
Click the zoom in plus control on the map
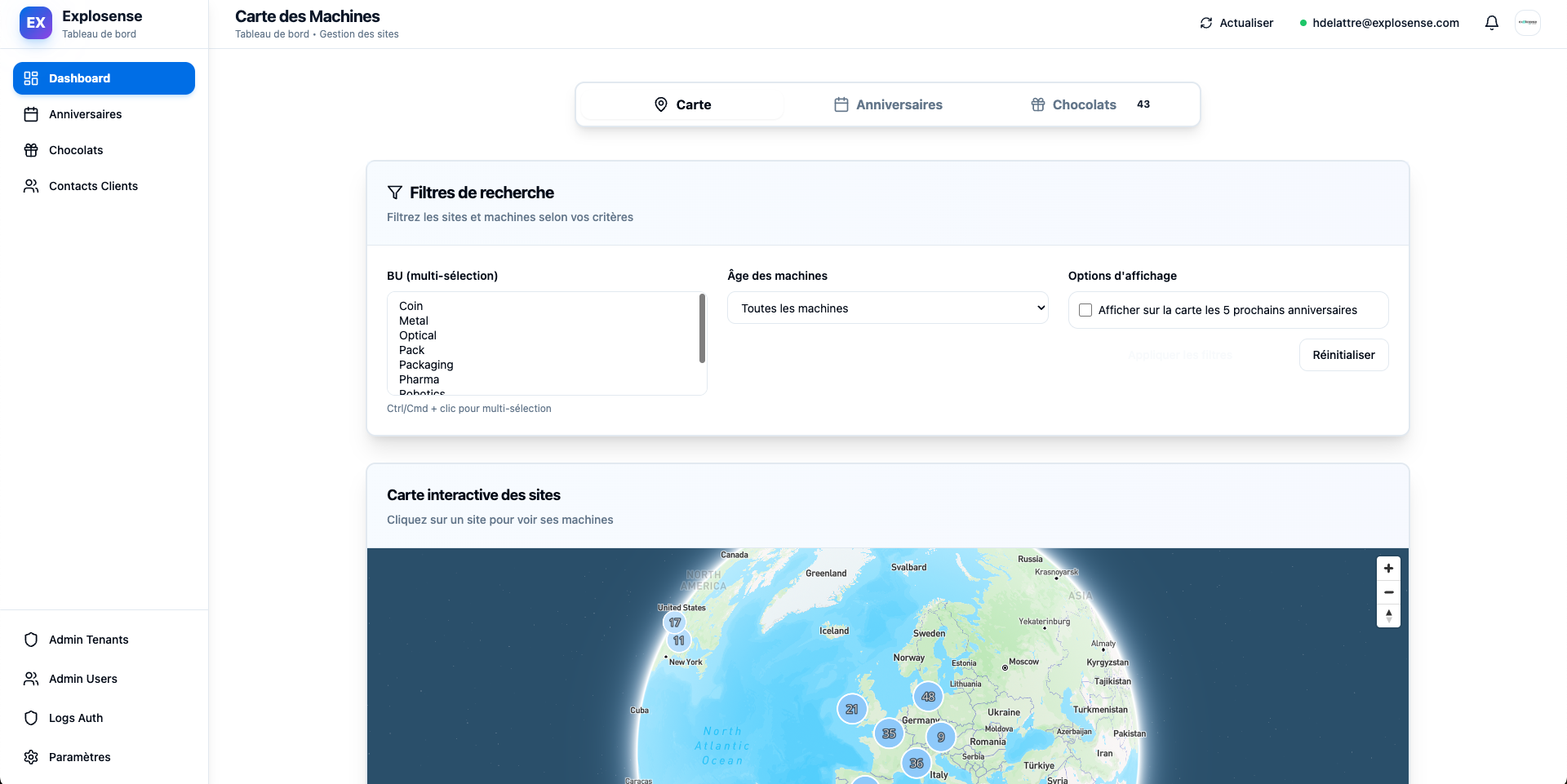pos(1388,569)
